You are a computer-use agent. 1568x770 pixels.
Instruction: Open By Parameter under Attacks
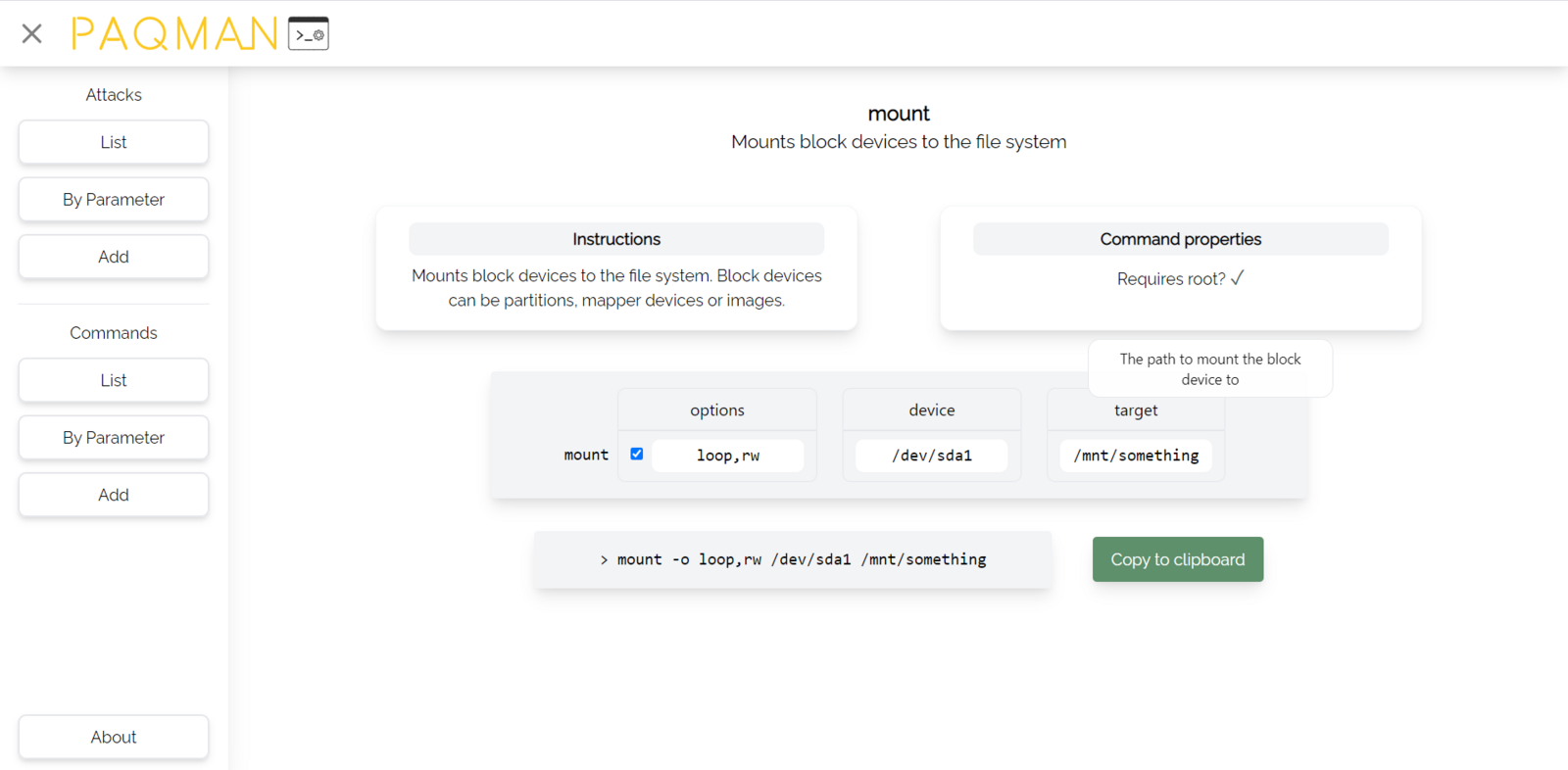[x=114, y=200]
